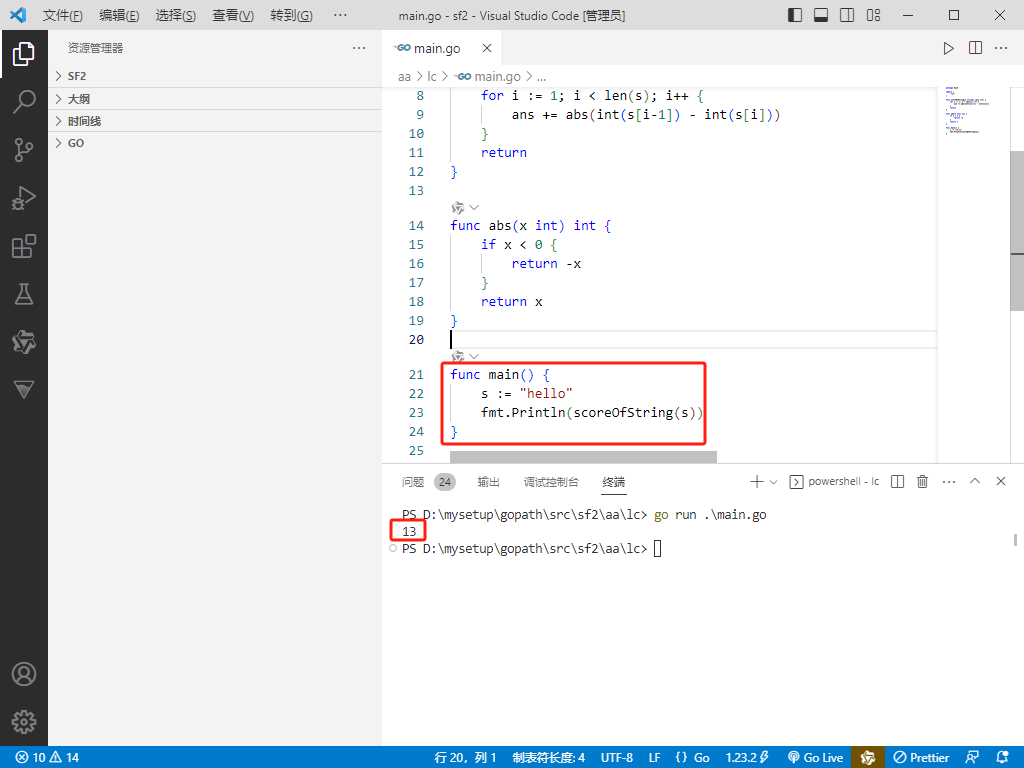The image size is (1024, 768).
Task: Click the Prettier status bar item
Action: pos(921,758)
